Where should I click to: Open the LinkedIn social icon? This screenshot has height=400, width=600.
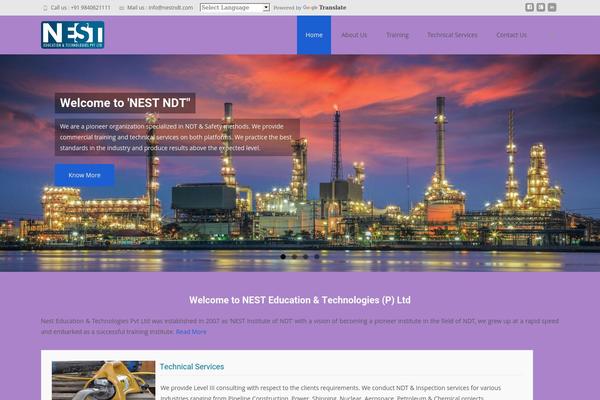(552, 7)
